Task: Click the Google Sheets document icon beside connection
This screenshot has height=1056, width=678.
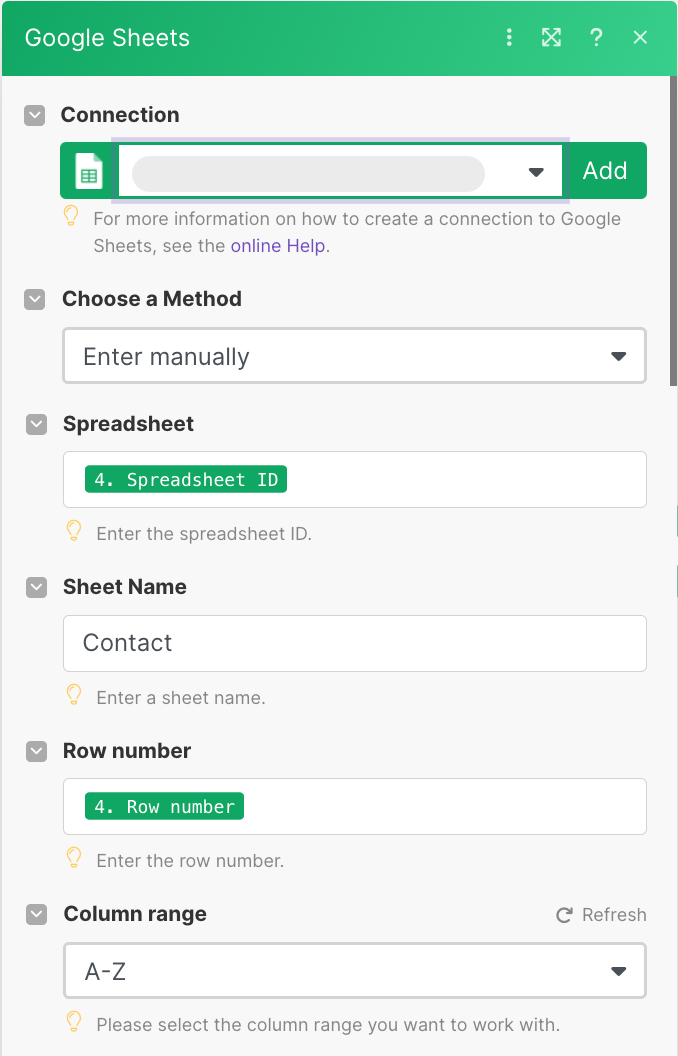Action: pyautogui.click(x=89, y=171)
